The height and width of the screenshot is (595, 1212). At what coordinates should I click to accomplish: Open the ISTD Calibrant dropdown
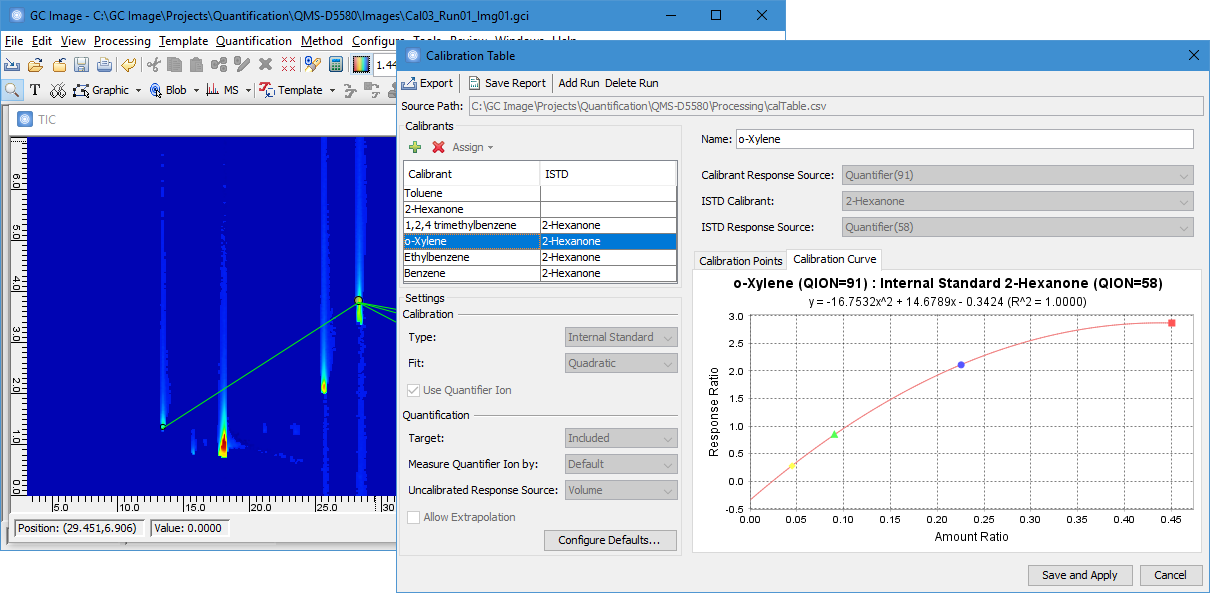coord(1016,200)
